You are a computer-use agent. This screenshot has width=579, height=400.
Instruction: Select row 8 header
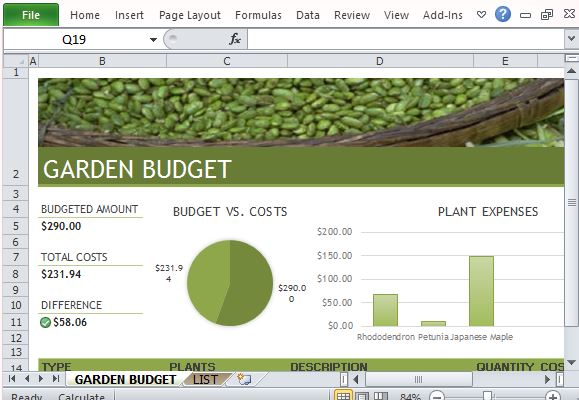click(16, 274)
